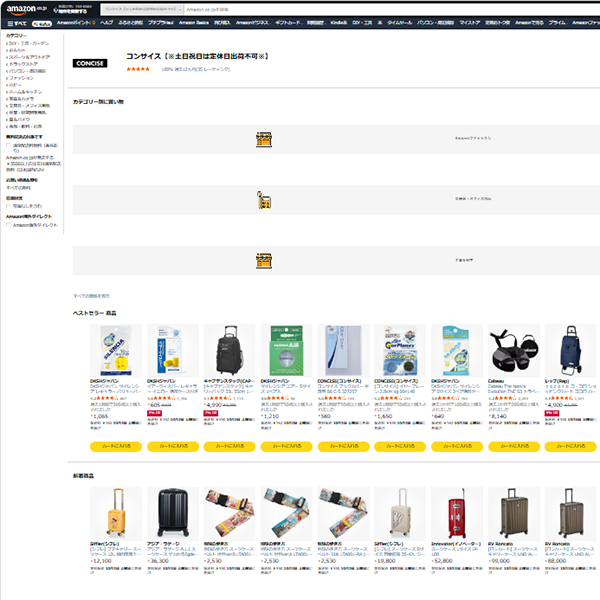Enable the Amazon海外ダイレクト checkbox
The image size is (600, 600).
8,225
